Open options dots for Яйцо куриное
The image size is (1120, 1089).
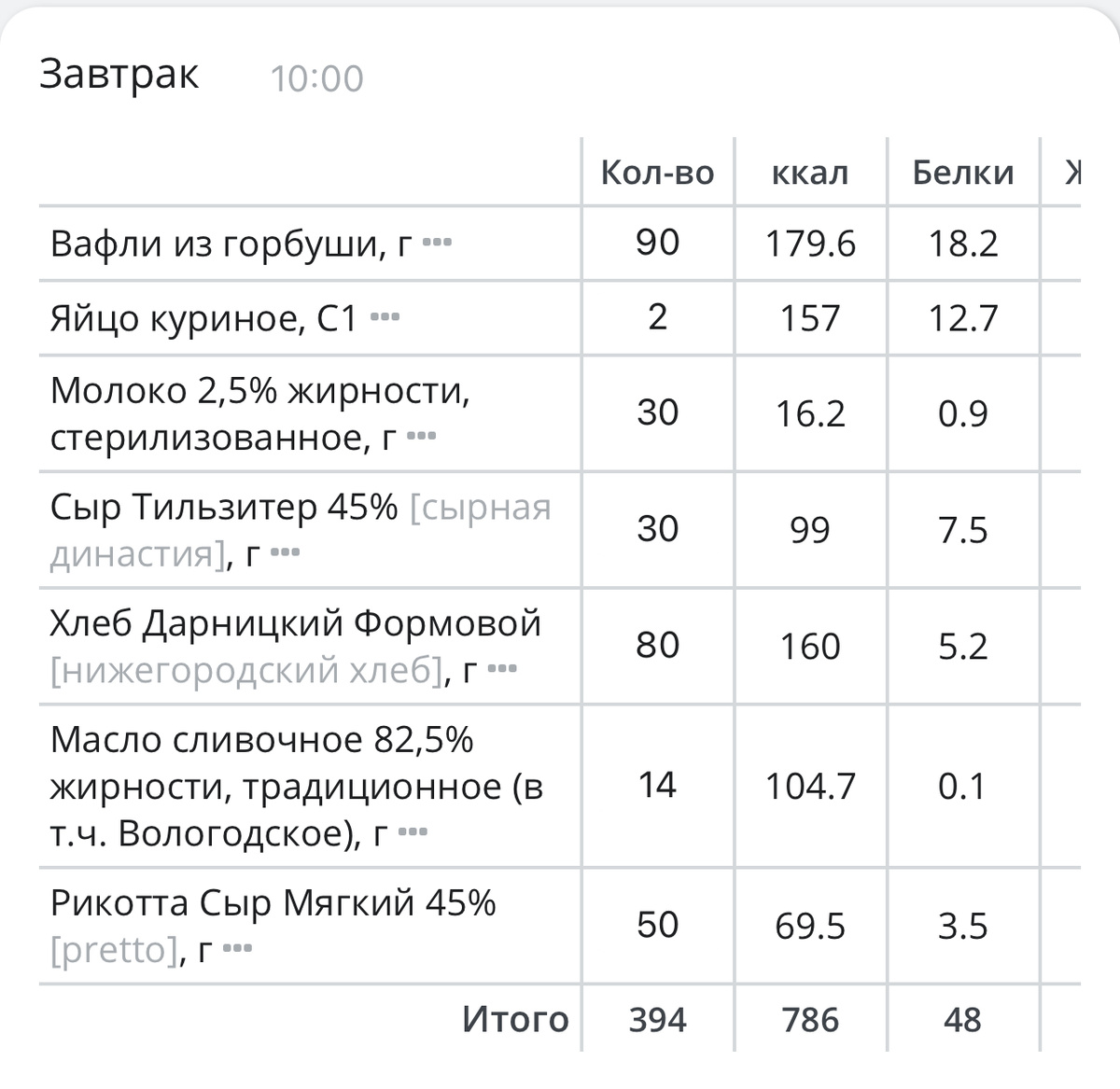pyautogui.click(x=385, y=318)
